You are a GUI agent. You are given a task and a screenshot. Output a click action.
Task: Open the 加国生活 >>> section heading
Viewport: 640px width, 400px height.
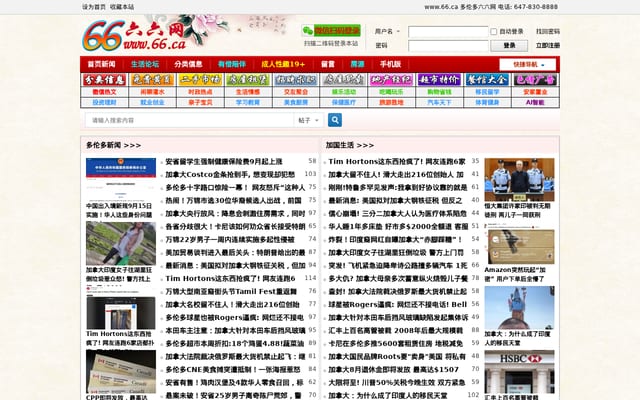(350, 145)
